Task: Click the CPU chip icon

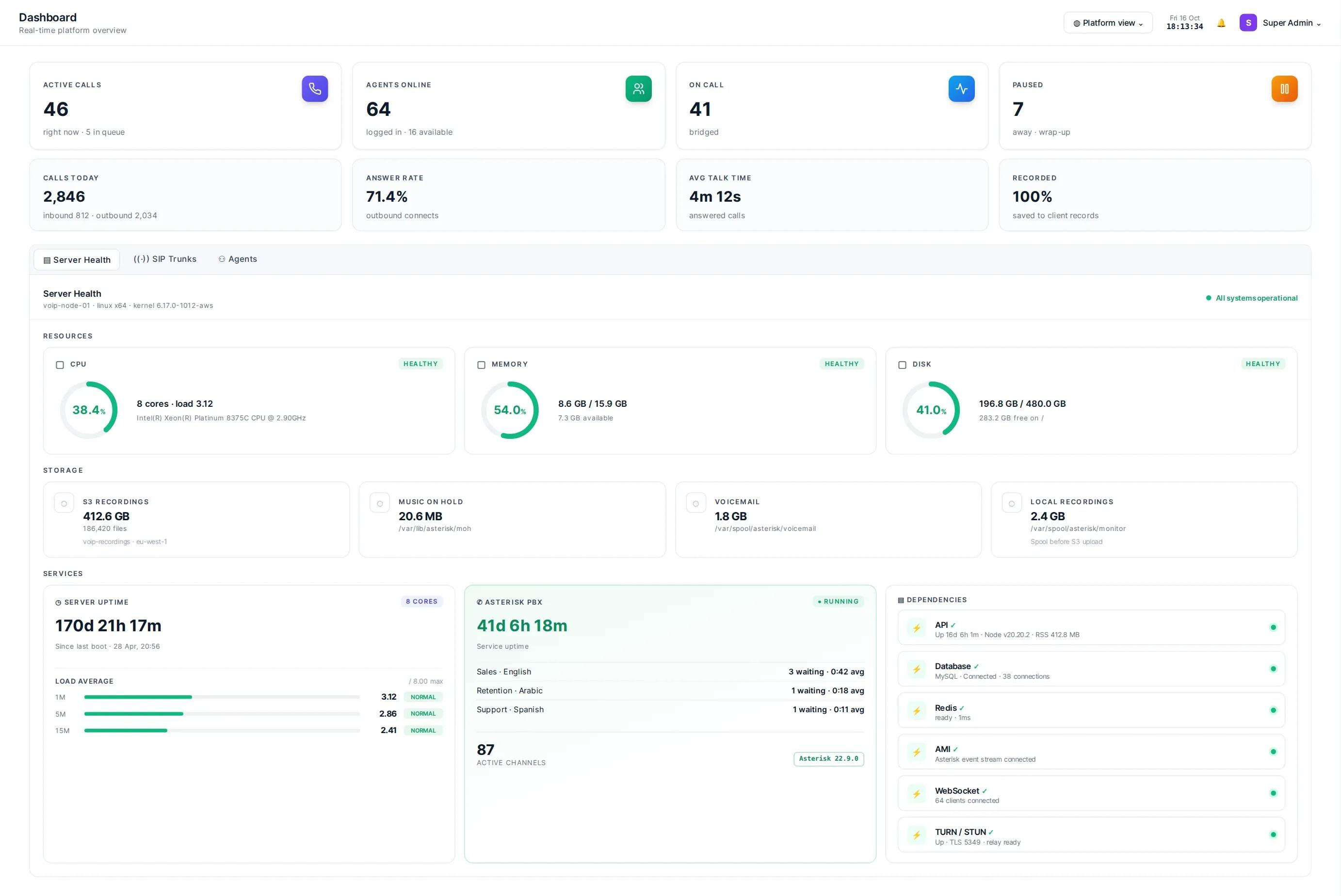Action: coord(60,365)
